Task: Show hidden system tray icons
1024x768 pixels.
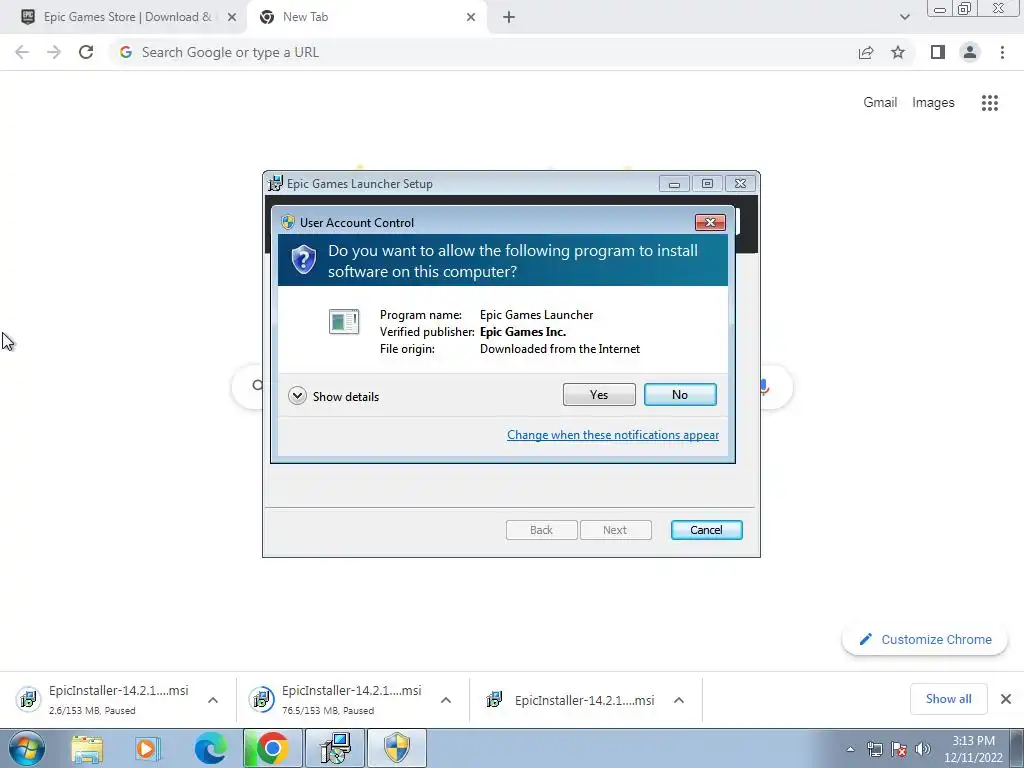Action: (x=850, y=749)
